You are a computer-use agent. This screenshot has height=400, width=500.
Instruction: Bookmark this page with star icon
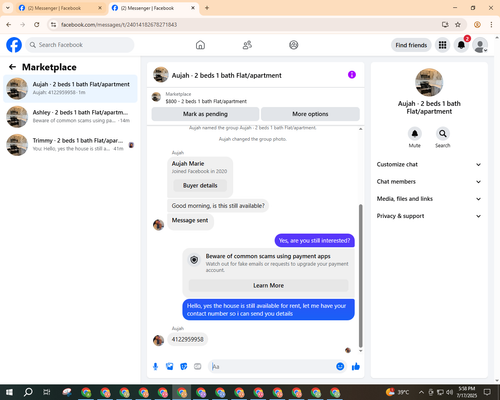tap(458, 25)
